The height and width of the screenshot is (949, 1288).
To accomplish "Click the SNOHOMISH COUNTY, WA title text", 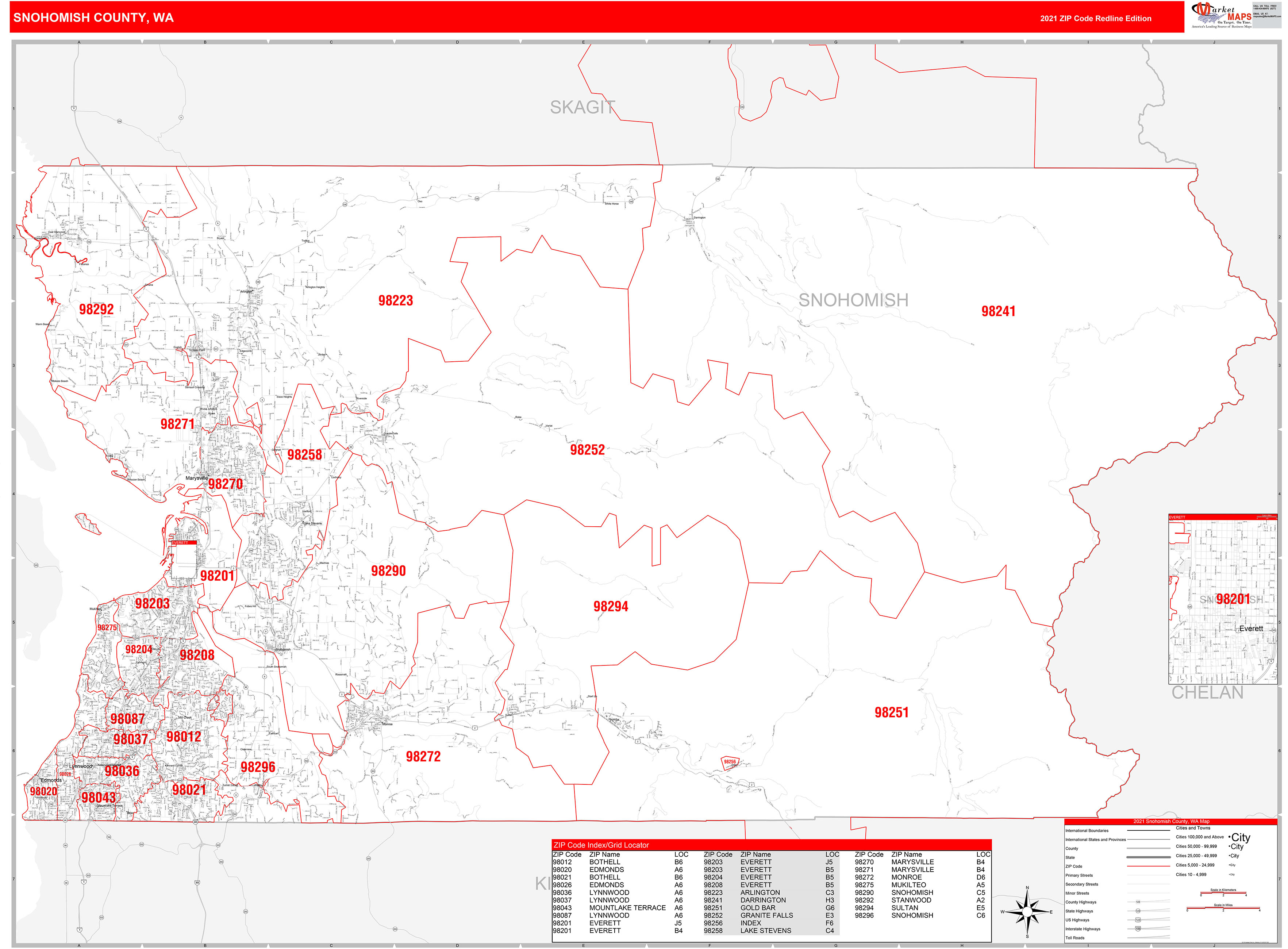I will [x=93, y=17].
